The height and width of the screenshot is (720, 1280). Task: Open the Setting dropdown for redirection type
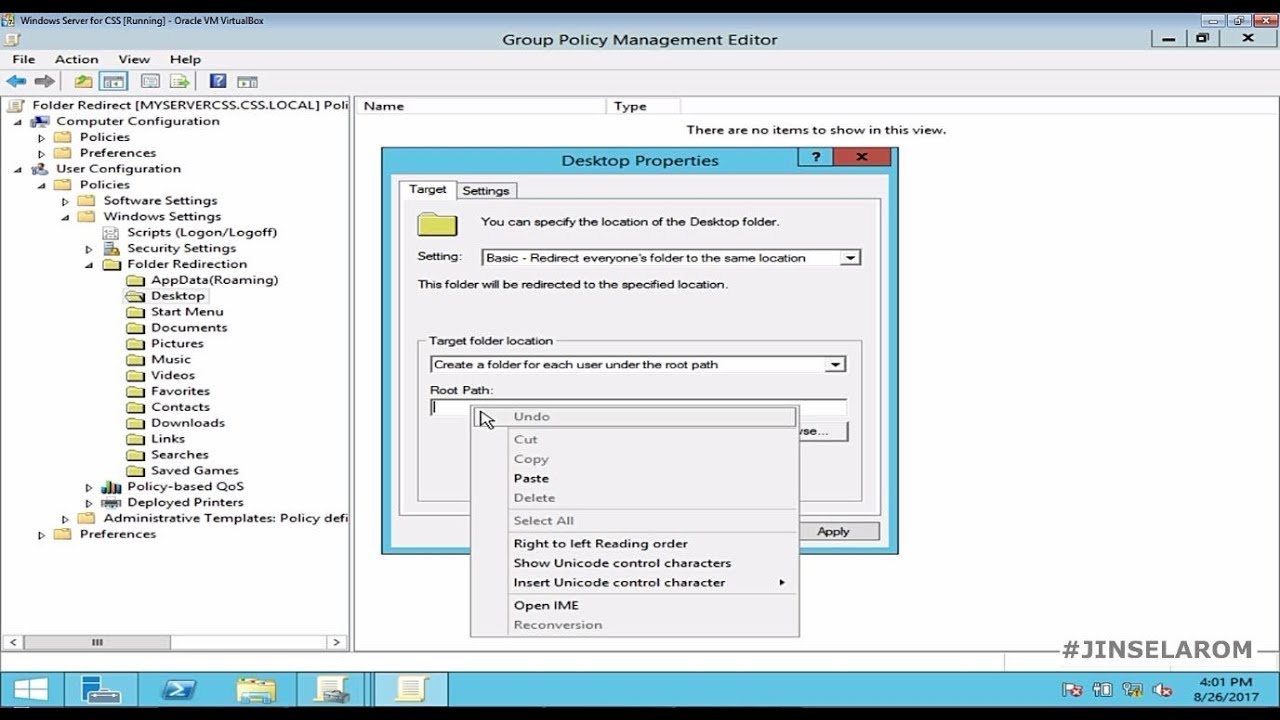850,258
